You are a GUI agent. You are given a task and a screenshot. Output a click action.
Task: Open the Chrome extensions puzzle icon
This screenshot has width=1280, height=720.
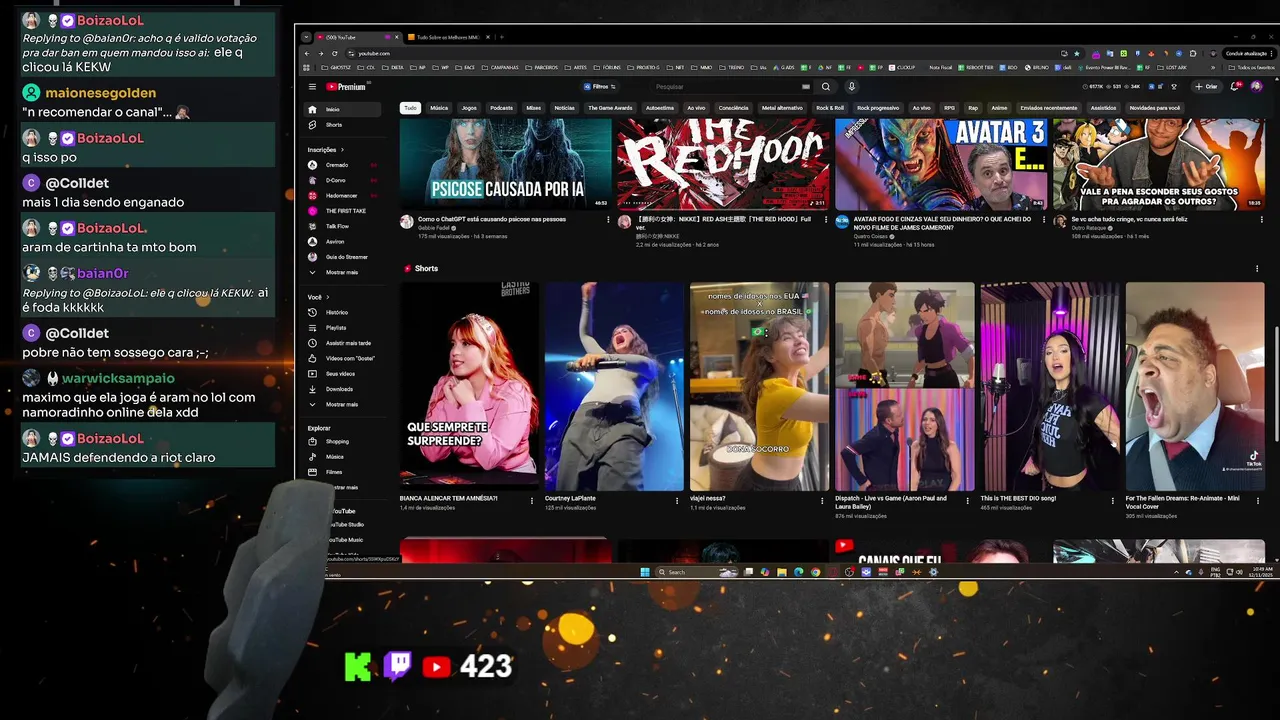click(x=1193, y=53)
